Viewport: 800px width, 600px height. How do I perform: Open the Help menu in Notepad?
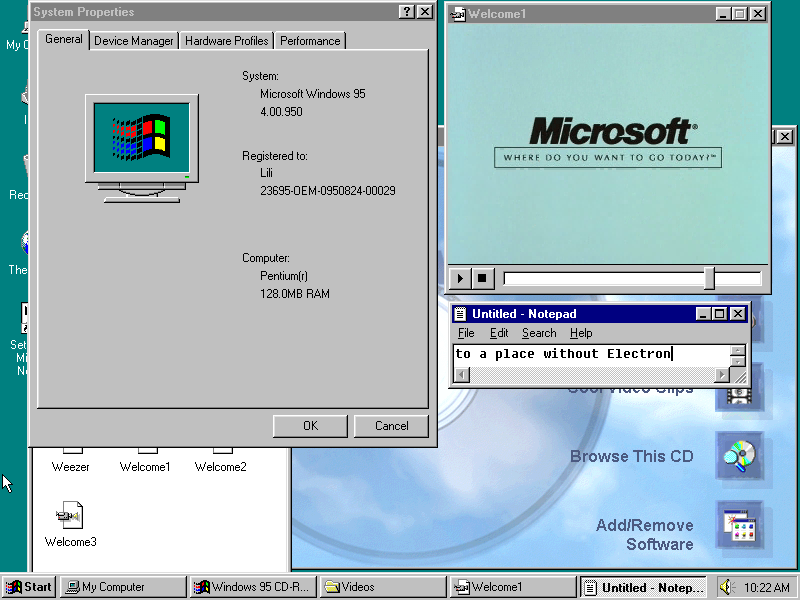coord(581,333)
